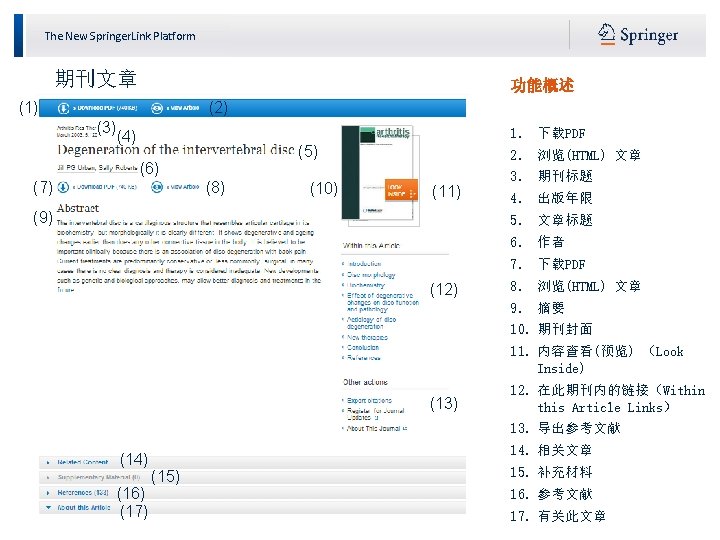The image size is (720, 540).
Task: Click journal name Arthritis Res Ther
Action: 76,128
